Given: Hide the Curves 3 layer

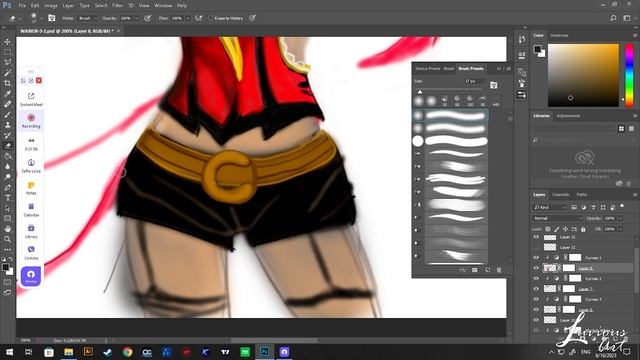Looking at the screenshot, I should point(536,299).
